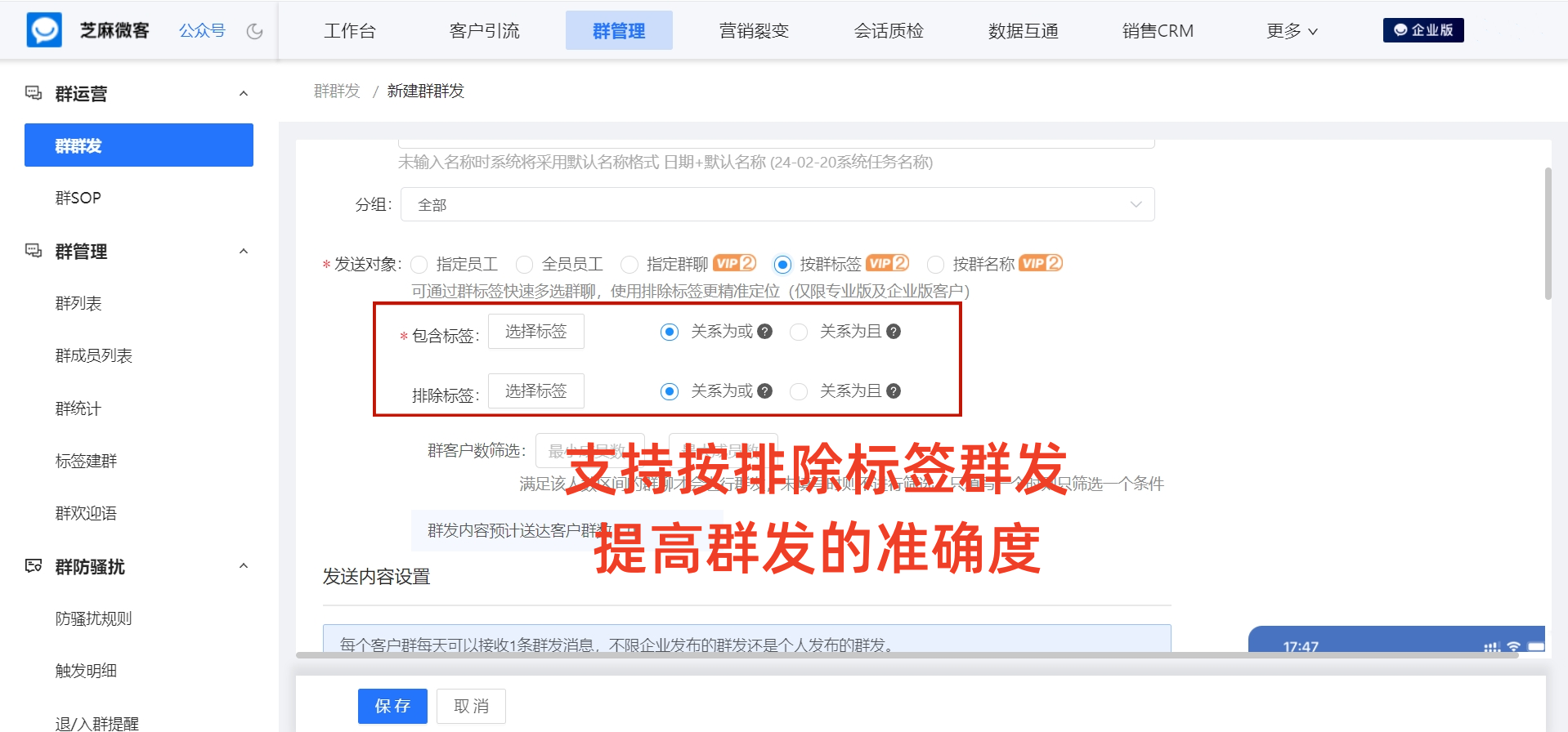Open the 客户引流 tab

(484, 31)
